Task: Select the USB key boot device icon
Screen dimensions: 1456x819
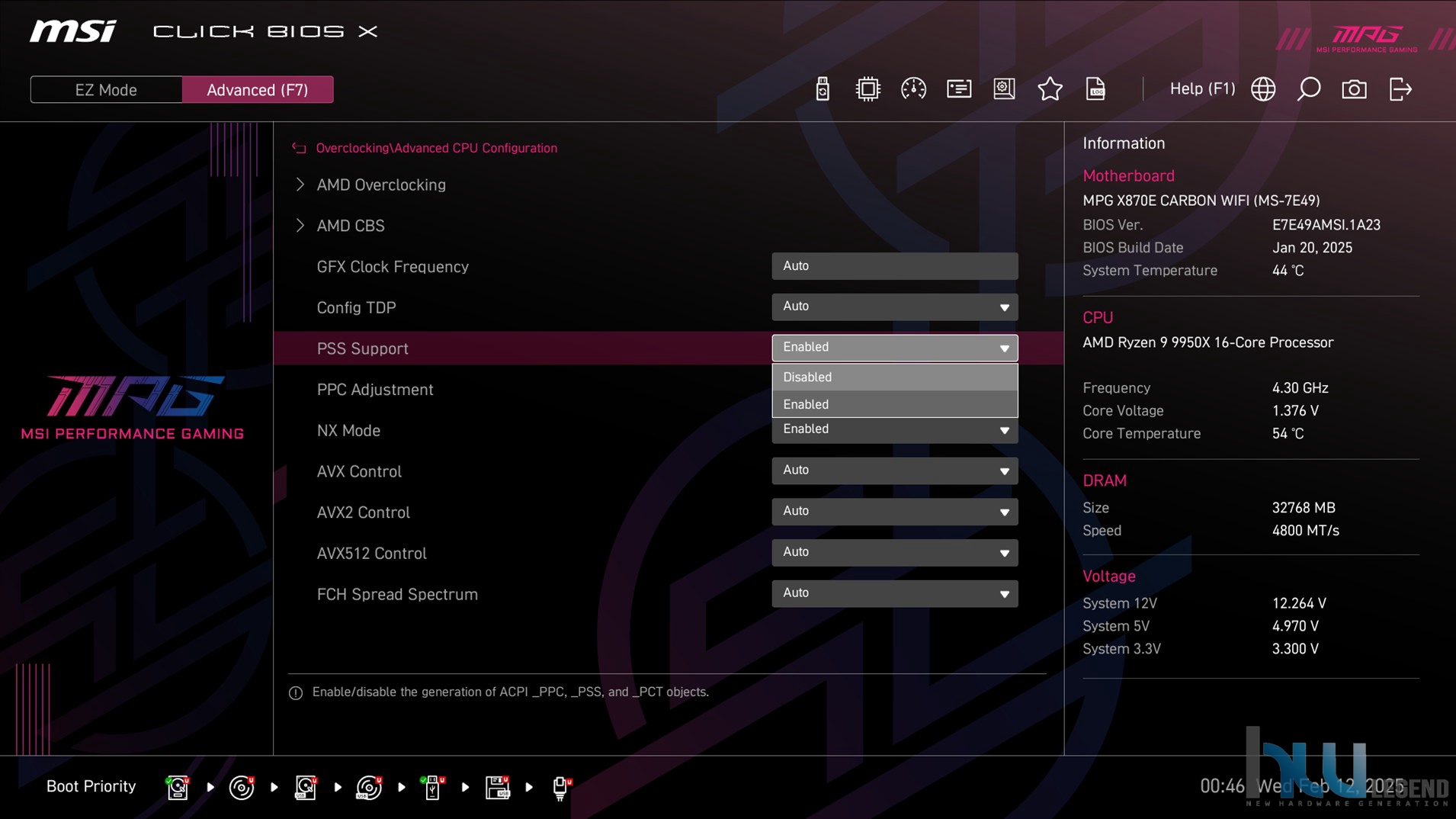Action: pyautogui.click(x=432, y=787)
